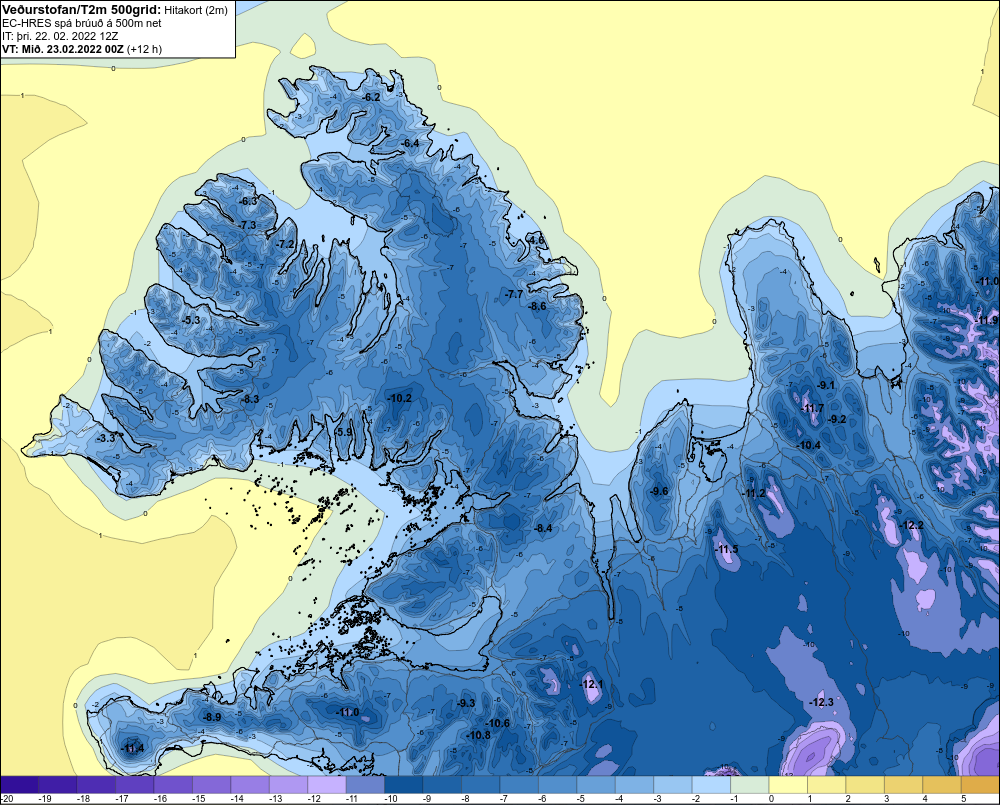
Task: Pick the legend swatch between -1 and 0
Action: coord(750,785)
